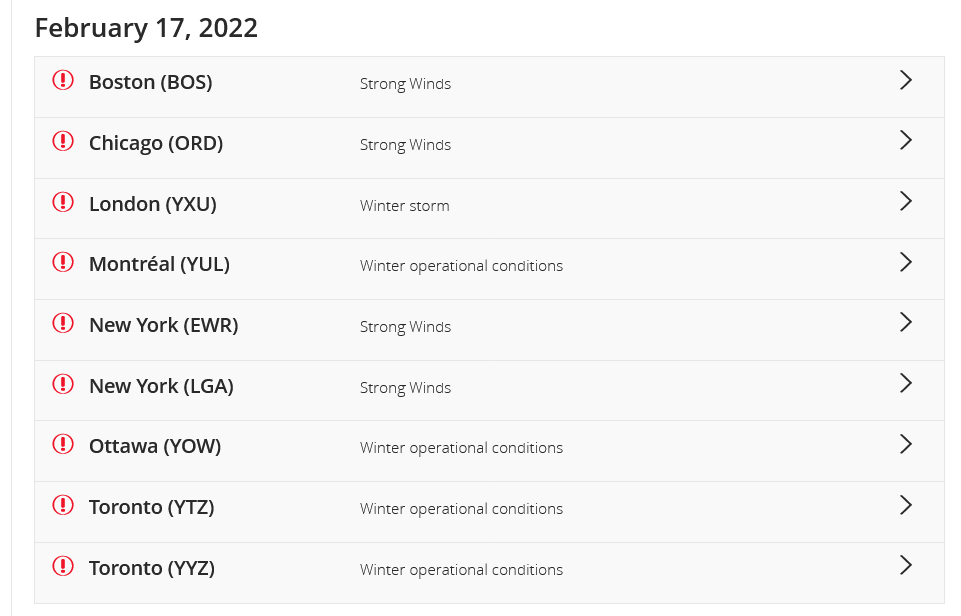This screenshot has height=616, width=961.
Task: Click the Strong Winds label for Boston
Action: click(x=405, y=84)
